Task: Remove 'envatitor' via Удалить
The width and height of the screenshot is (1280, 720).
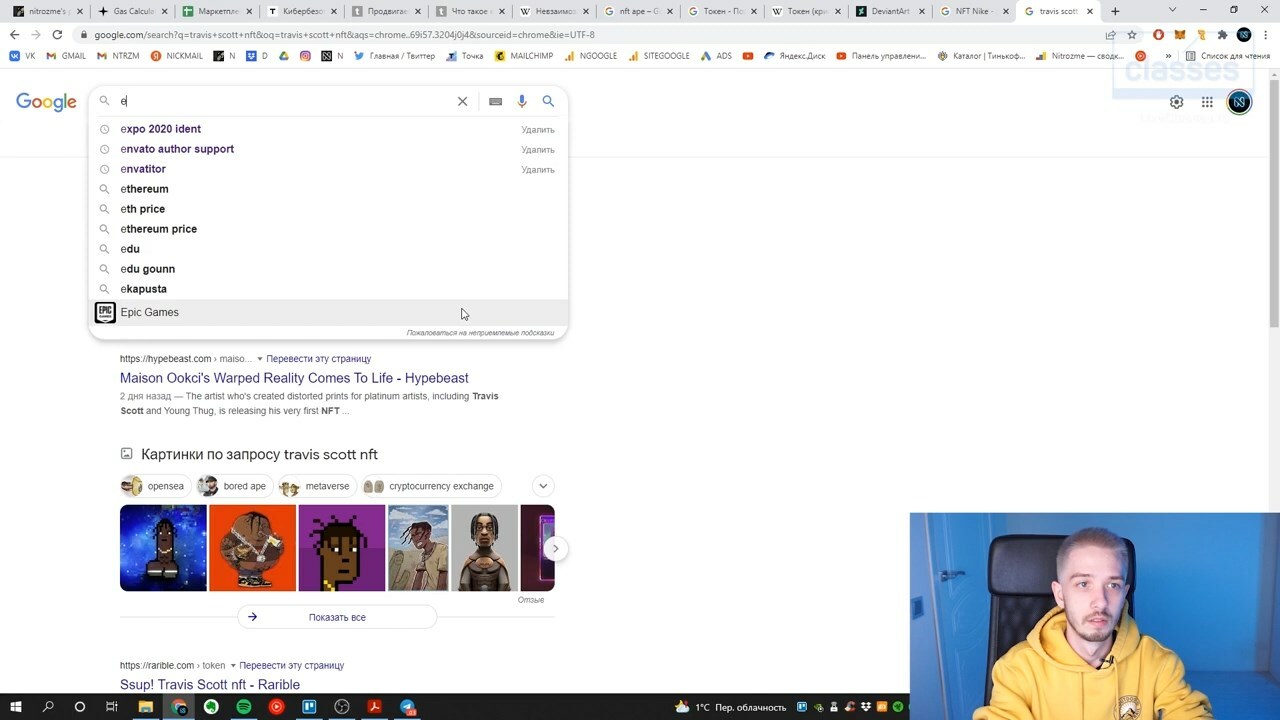Action: point(537,170)
